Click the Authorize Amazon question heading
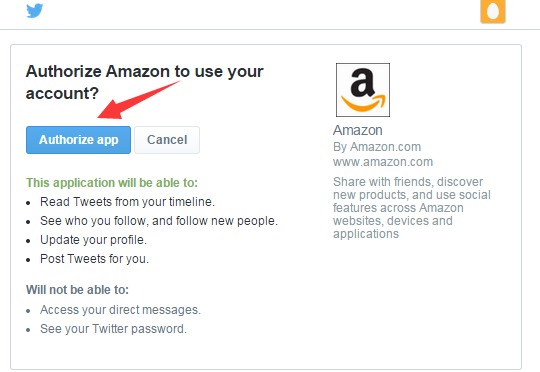The image size is (540, 372). coord(145,82)
